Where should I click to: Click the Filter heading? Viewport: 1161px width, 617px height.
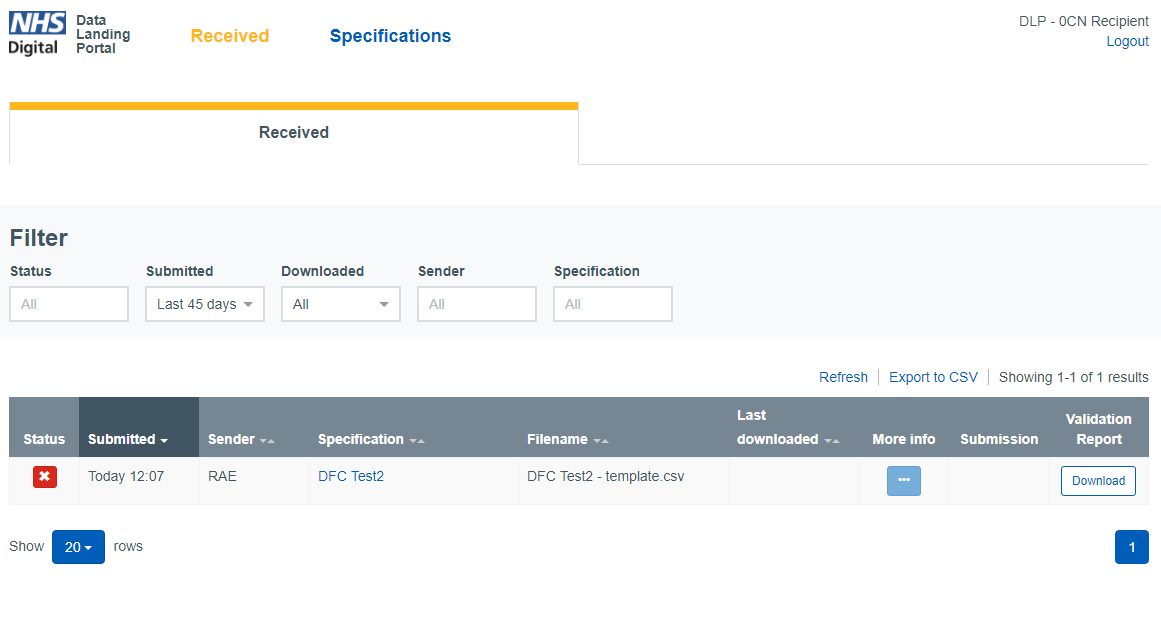pos(39,238)
